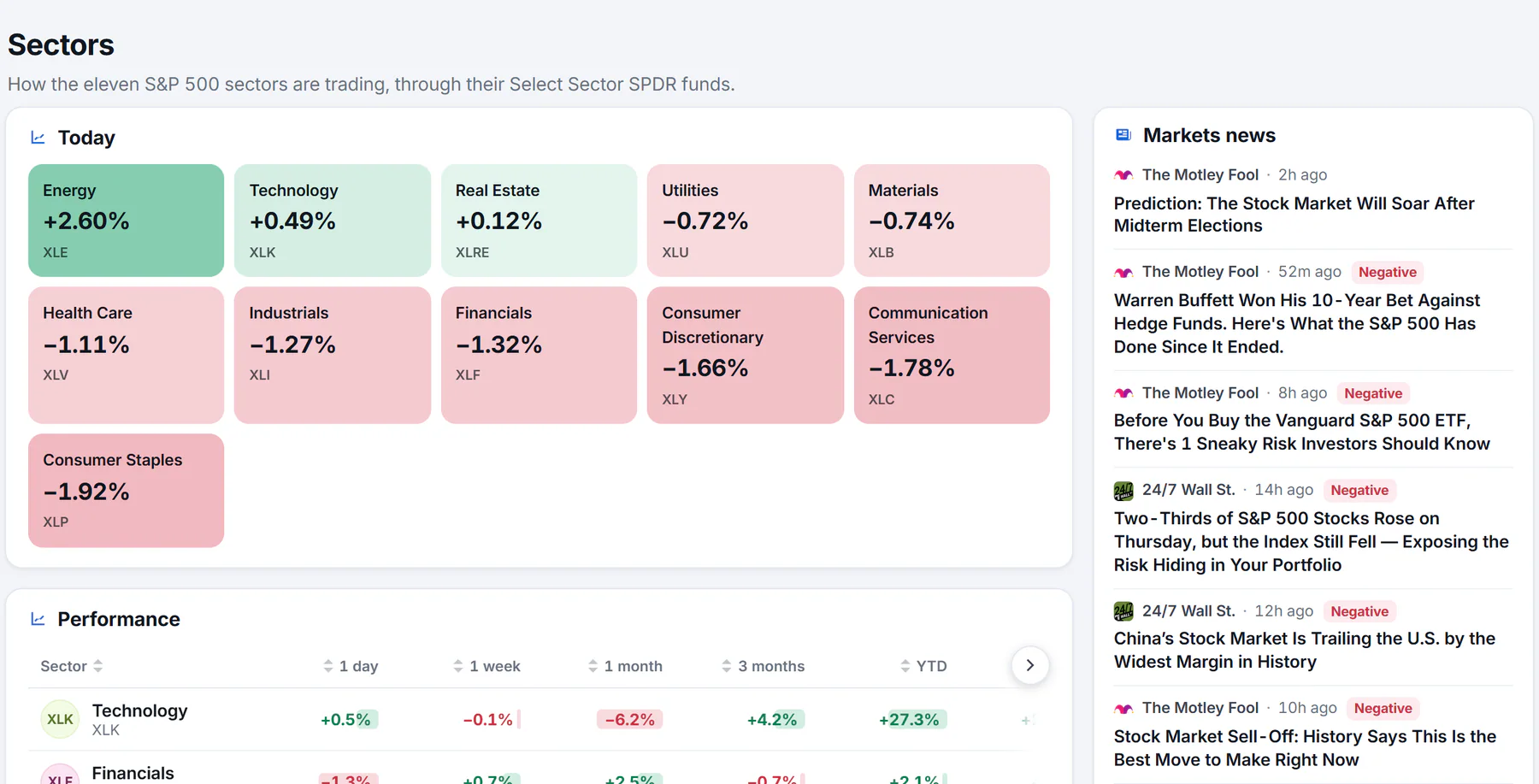Open Technology row in Performance table
The height and width of the screenshot is (784, 1539).
pyautogui.click(x=539, y=720)
